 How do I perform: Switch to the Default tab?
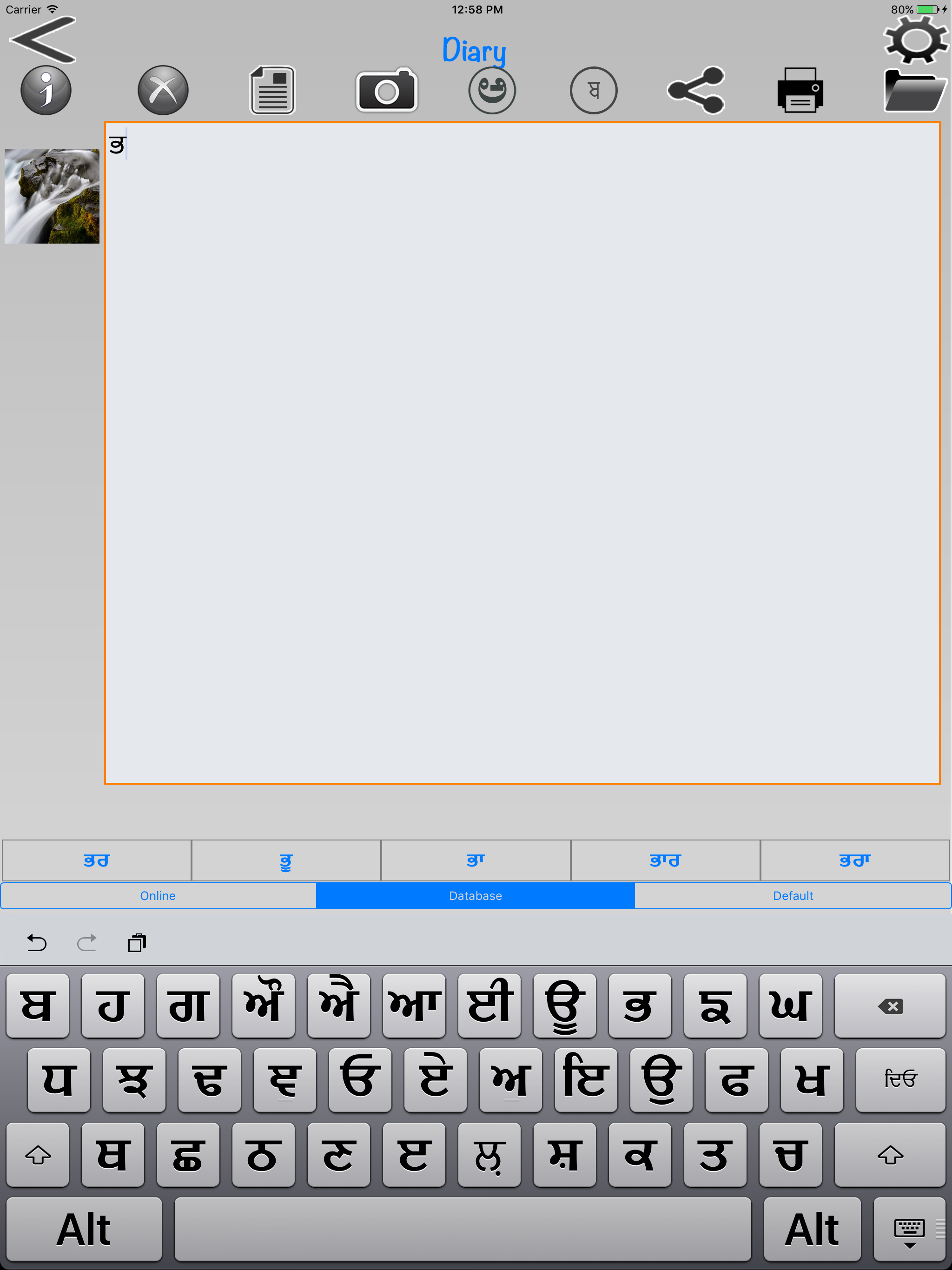click(x=793, y=896)
